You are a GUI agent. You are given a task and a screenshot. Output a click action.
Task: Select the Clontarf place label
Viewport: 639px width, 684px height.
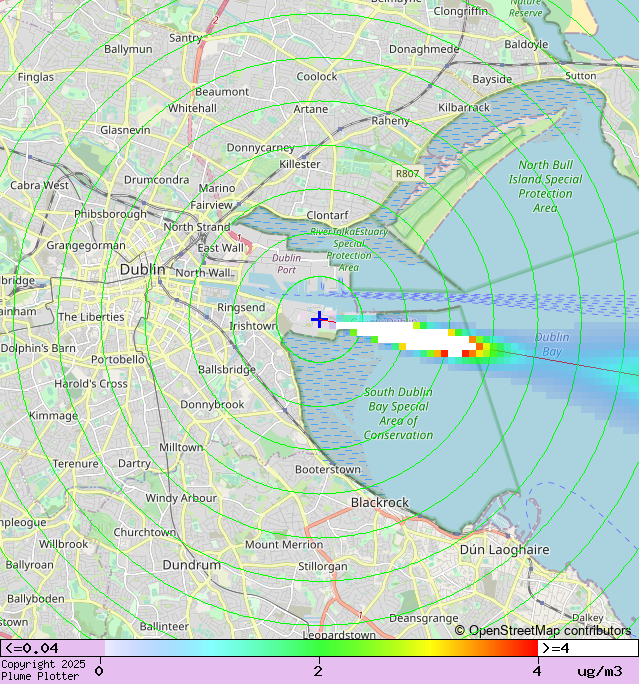pyautogui.click(x=327, y=215)
